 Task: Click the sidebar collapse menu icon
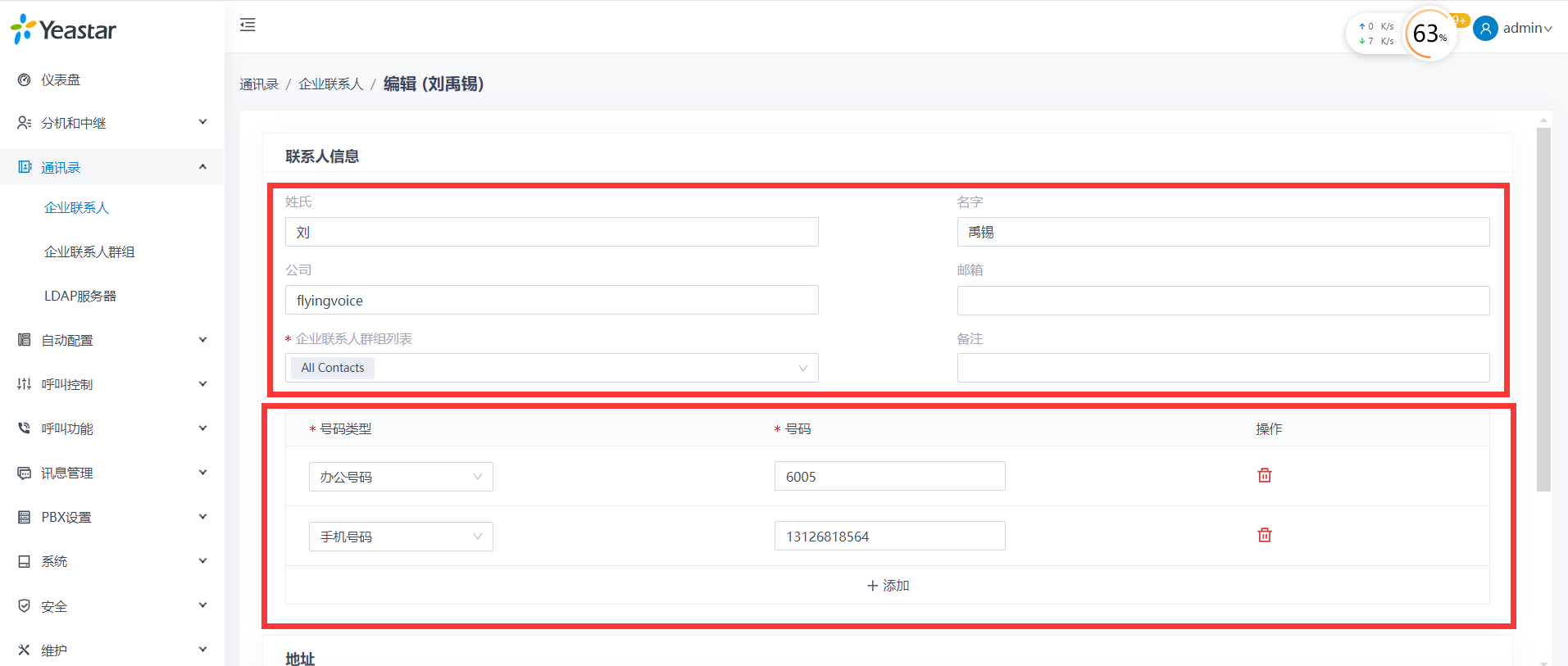point(248,25)
